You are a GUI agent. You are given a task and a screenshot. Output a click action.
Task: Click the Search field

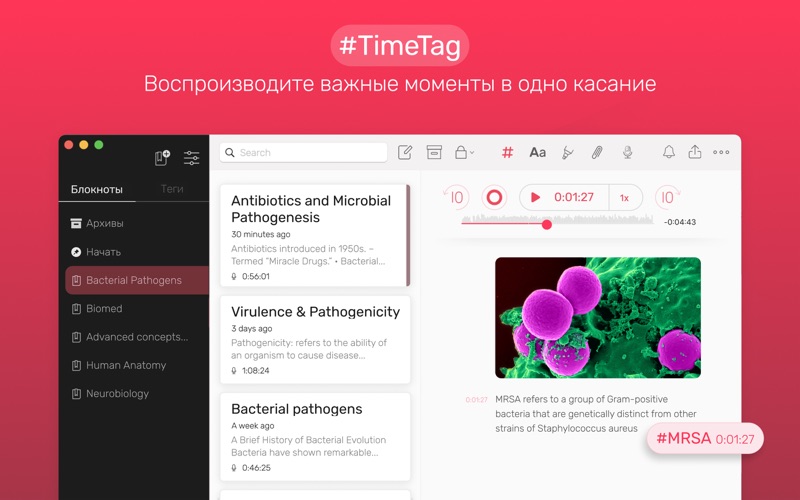pyautogui.click(x=304, y=153)
